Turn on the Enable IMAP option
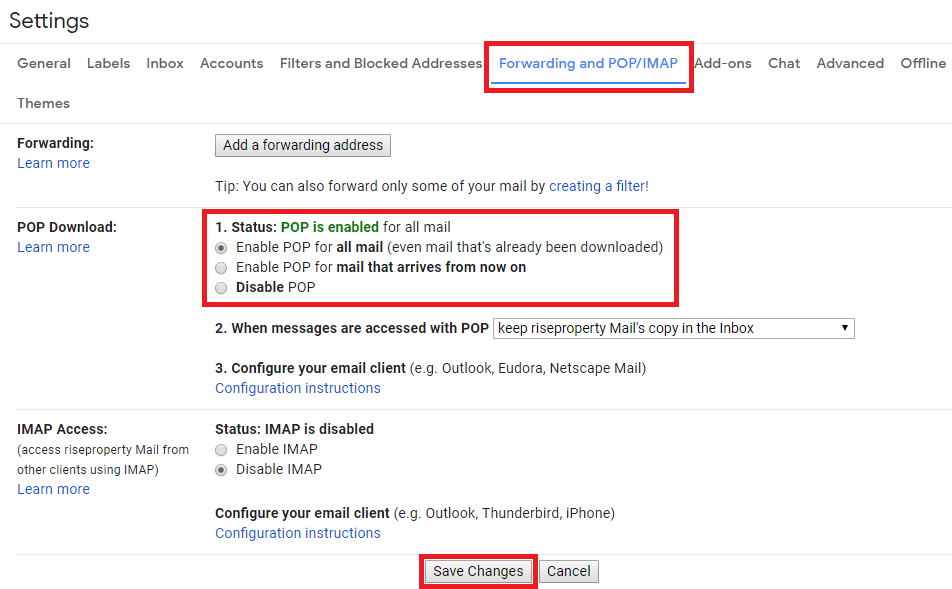 pos(222,449)
